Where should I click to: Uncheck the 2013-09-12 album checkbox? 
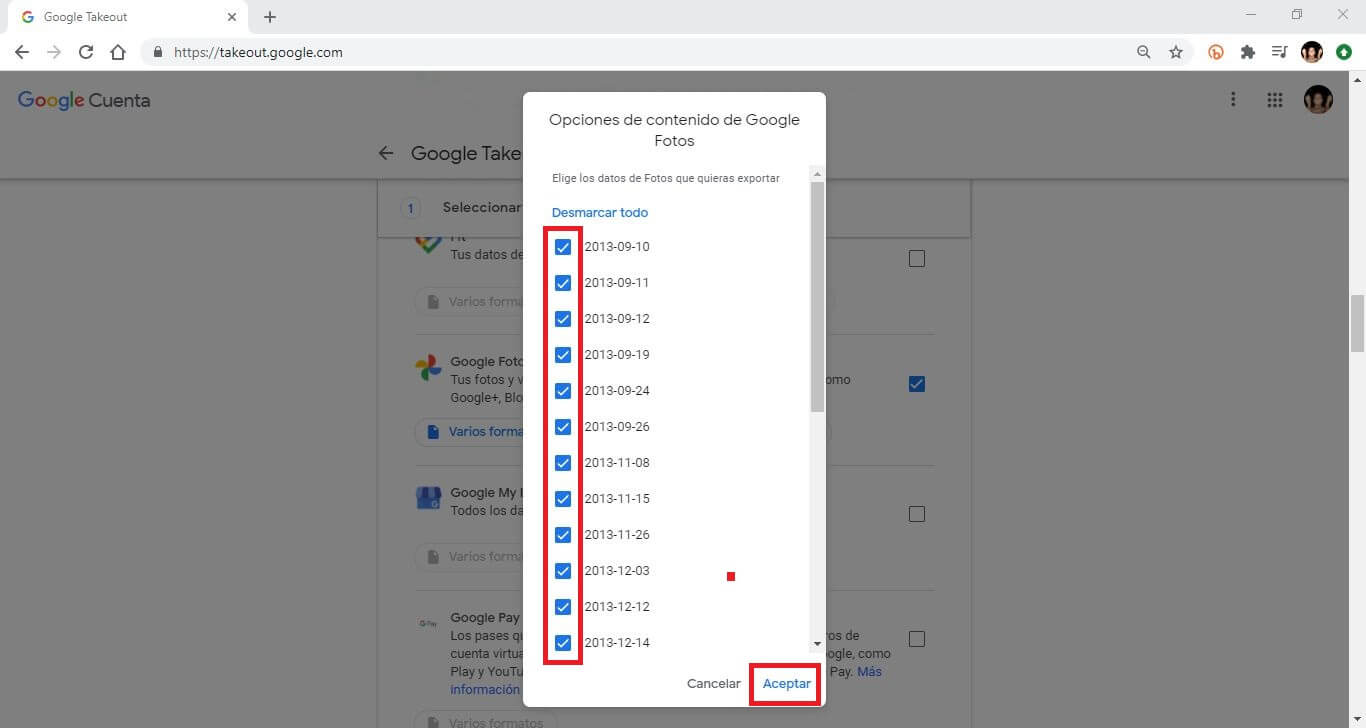coord(563,319)
